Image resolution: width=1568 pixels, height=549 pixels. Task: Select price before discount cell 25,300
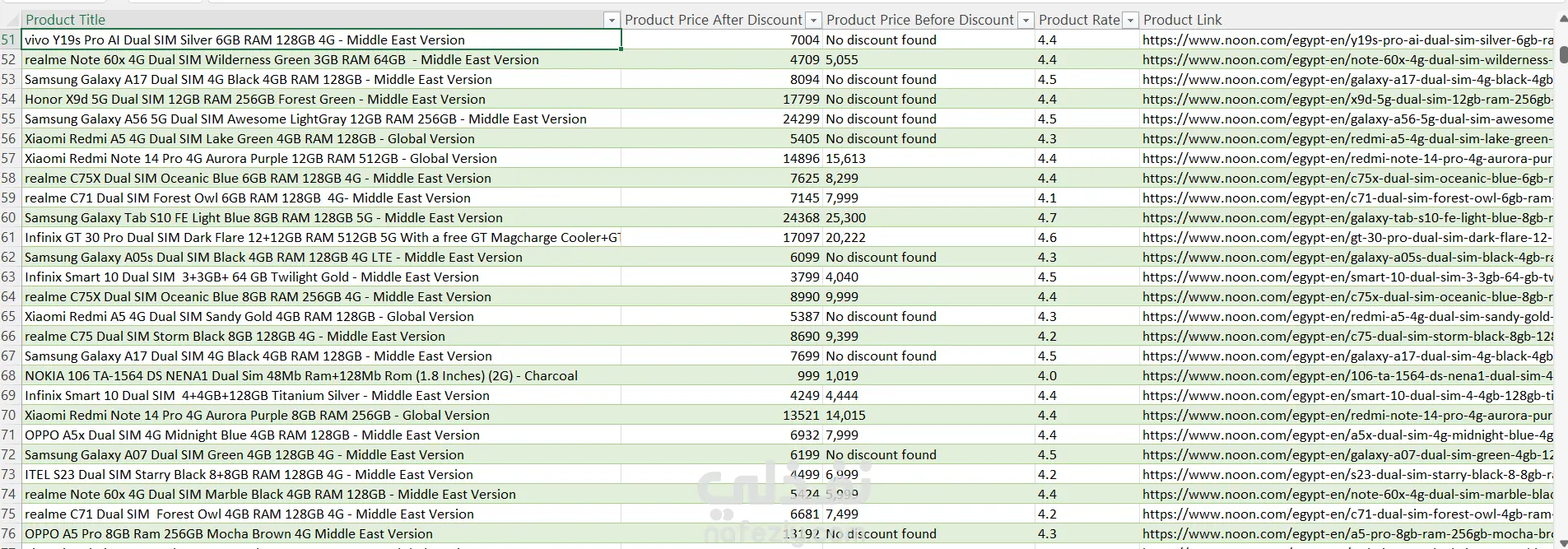pyautogui.click(x=928, y=217)
